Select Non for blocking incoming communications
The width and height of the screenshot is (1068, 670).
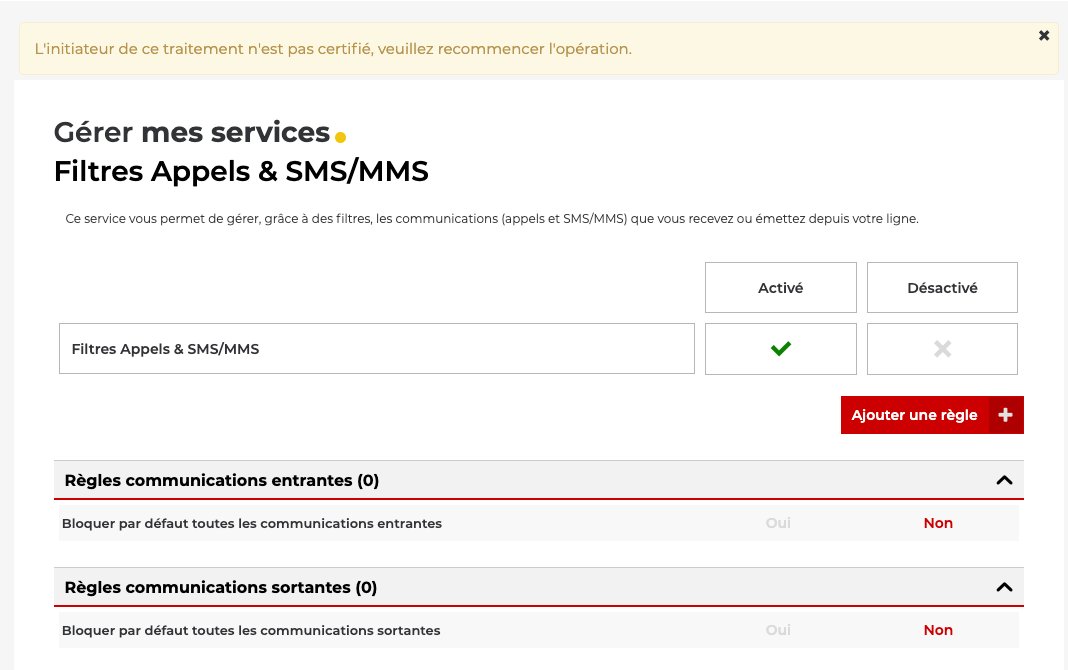pyautogui.click(x=938, y=523)
